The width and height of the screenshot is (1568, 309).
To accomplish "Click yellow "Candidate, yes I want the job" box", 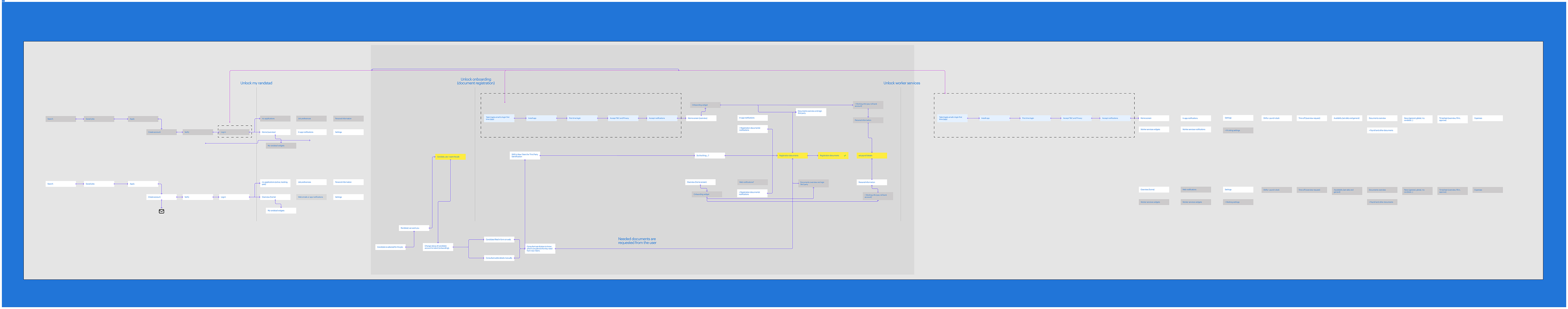I will tap(451, 157).
